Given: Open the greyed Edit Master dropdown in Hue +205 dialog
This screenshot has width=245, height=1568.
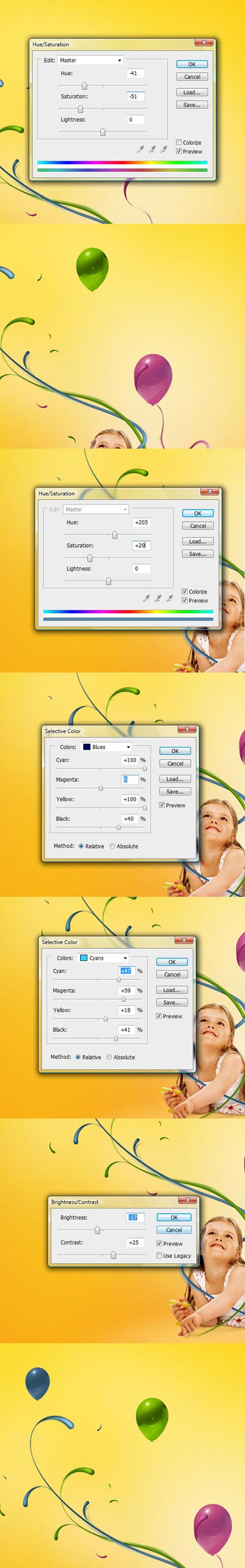Looking at the screenshot, I should pyautogui.click(x=96, y=509).
